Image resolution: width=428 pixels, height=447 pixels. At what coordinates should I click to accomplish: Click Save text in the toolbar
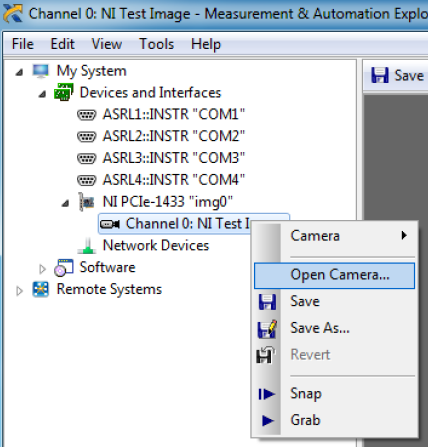click(409, 75)
